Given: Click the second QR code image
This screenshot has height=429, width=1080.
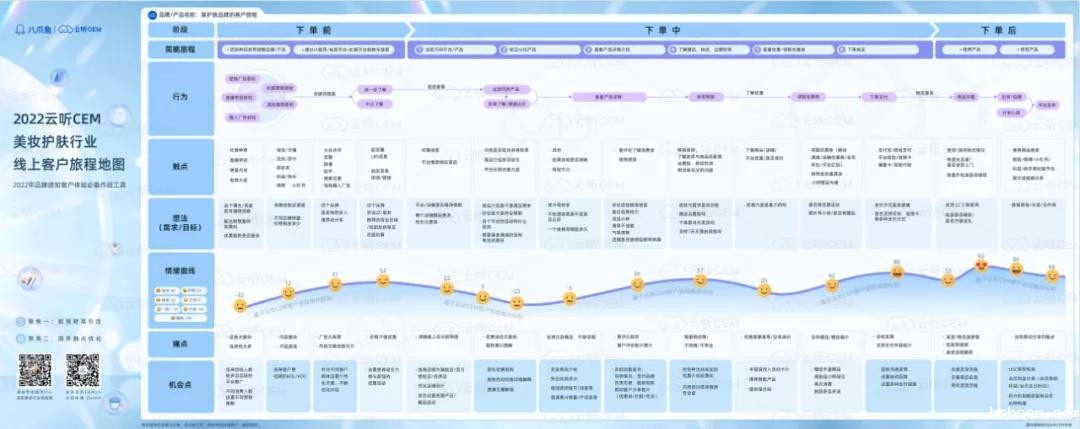Looking at the screenshot, I should coord(83,369).
